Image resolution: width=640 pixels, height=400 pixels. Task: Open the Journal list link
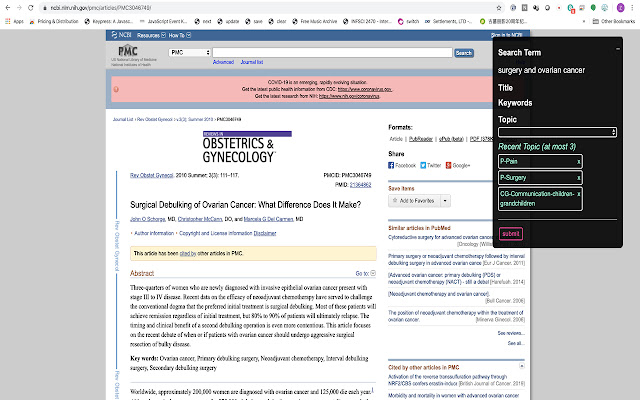point(252,62)
